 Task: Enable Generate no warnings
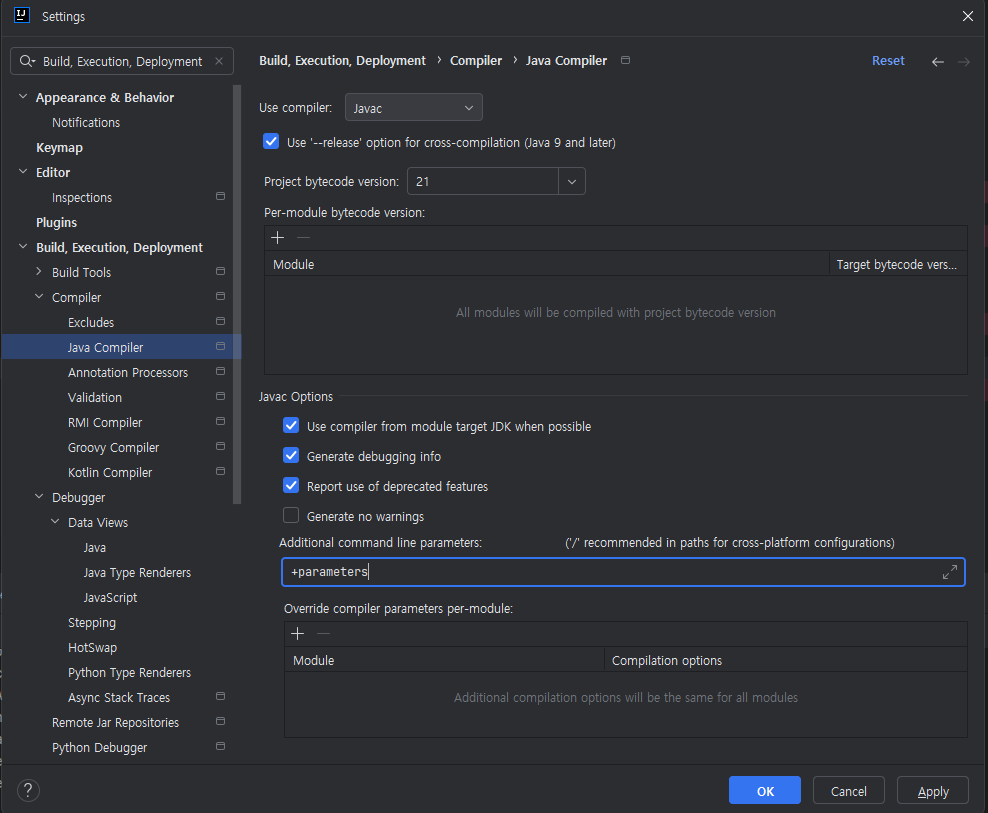pyautogui.click(x=291, y=516)
